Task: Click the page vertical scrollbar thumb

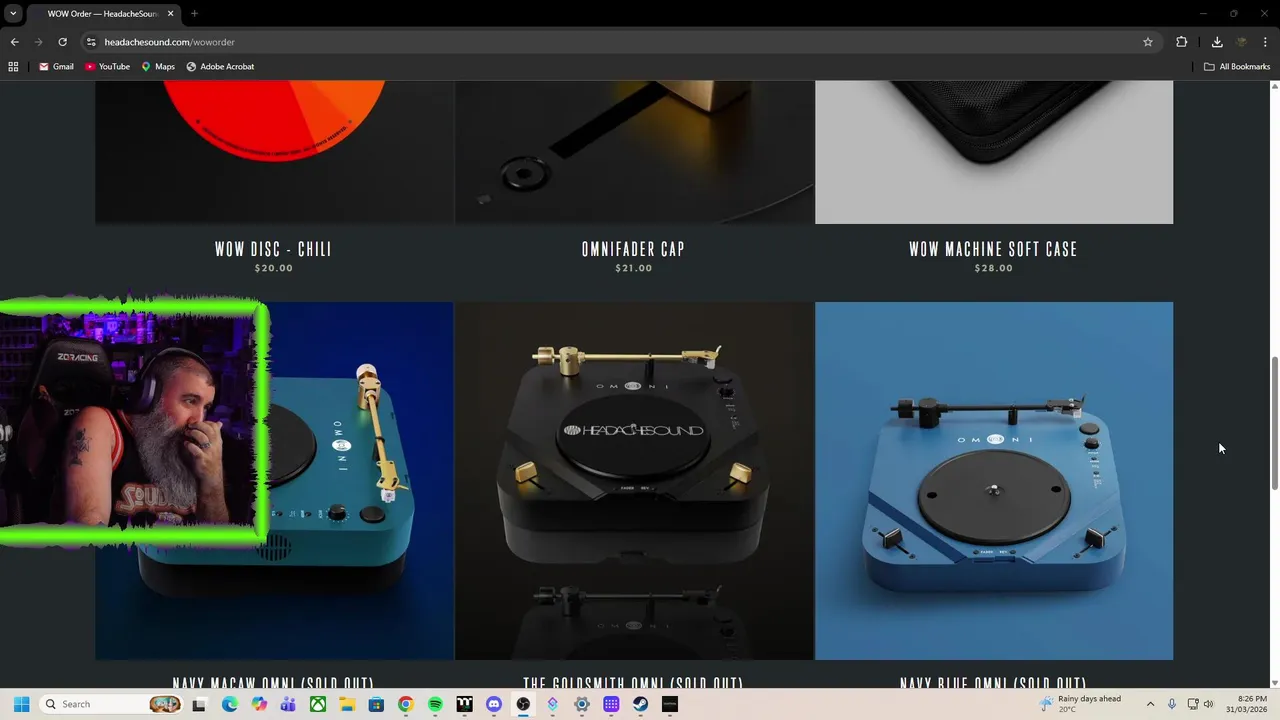Action: (x=1274, y=422)
